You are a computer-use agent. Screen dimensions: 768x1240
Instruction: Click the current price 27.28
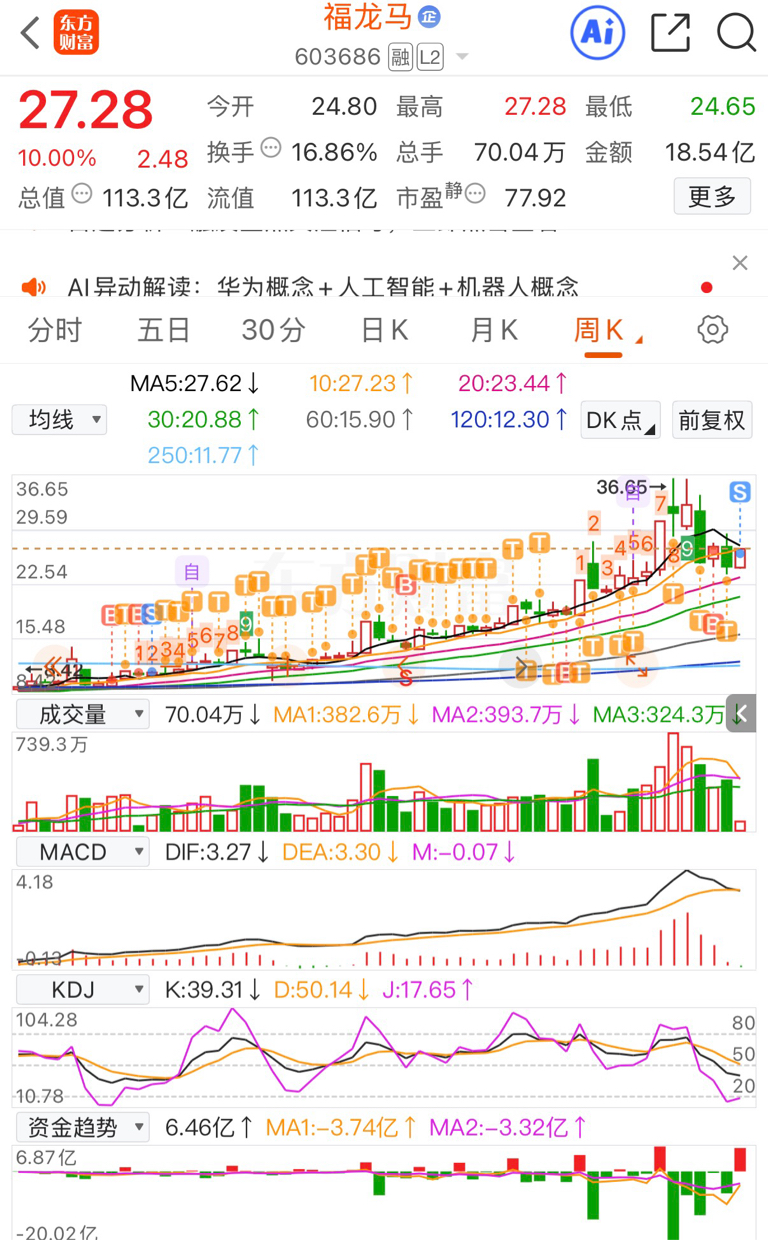[86, 109]
